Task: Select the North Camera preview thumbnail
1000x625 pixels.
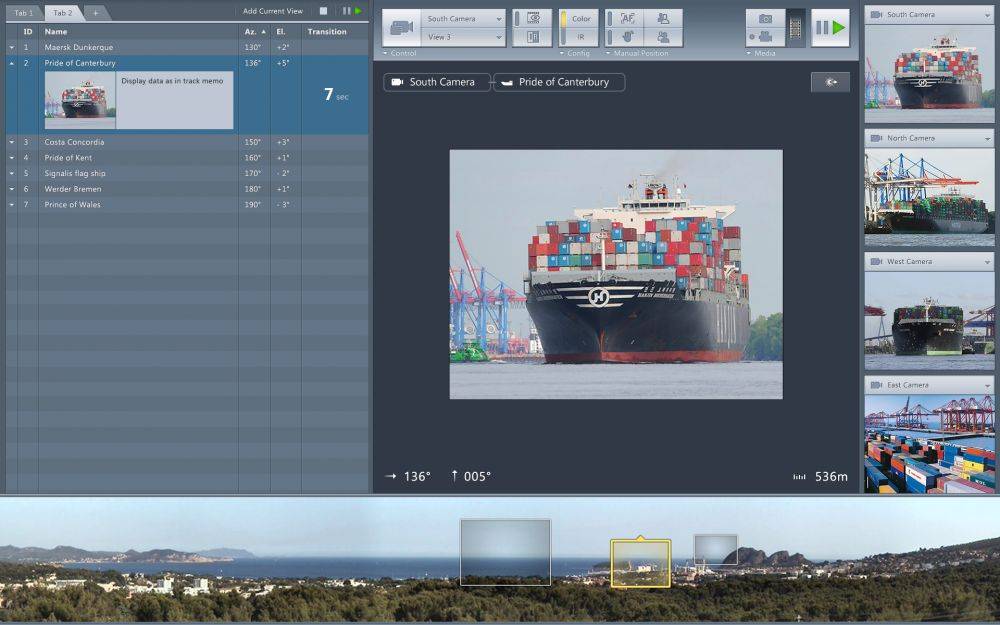Action: click(x=929, y=197)
